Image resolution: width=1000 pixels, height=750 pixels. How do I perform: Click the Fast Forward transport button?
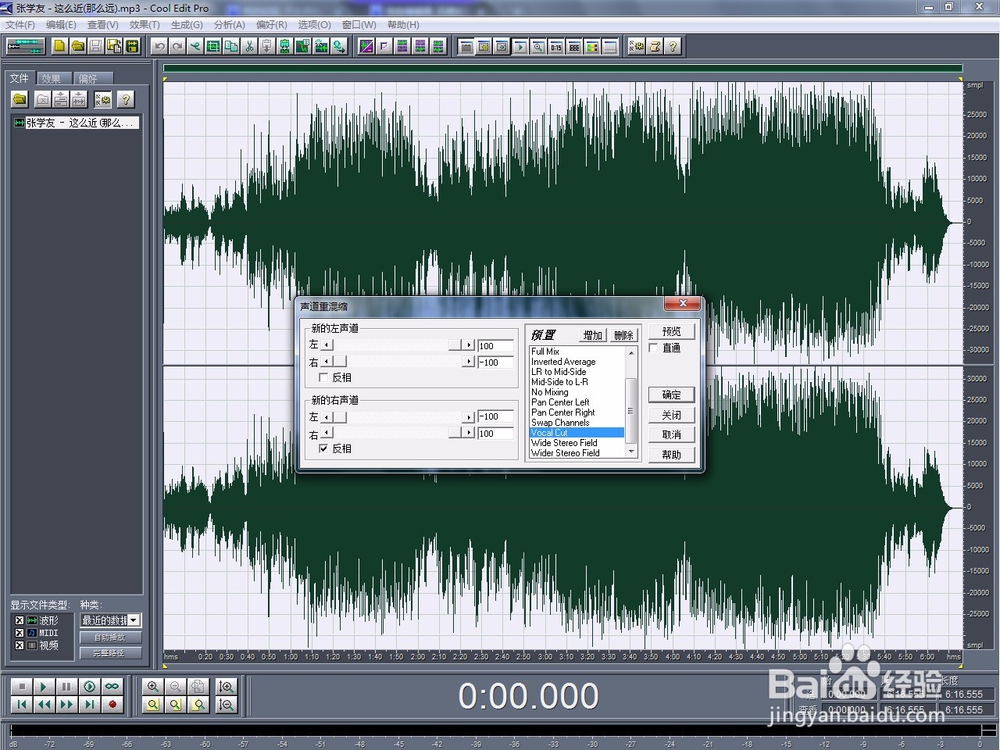pyautogui.click(x=67, y=704)
